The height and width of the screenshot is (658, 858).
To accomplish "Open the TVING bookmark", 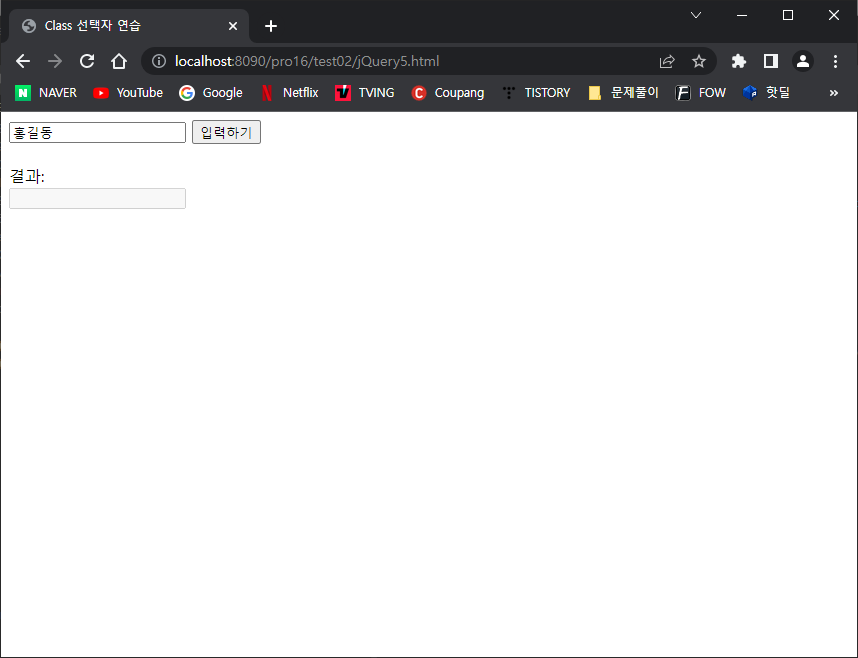I will click(364, 93).
